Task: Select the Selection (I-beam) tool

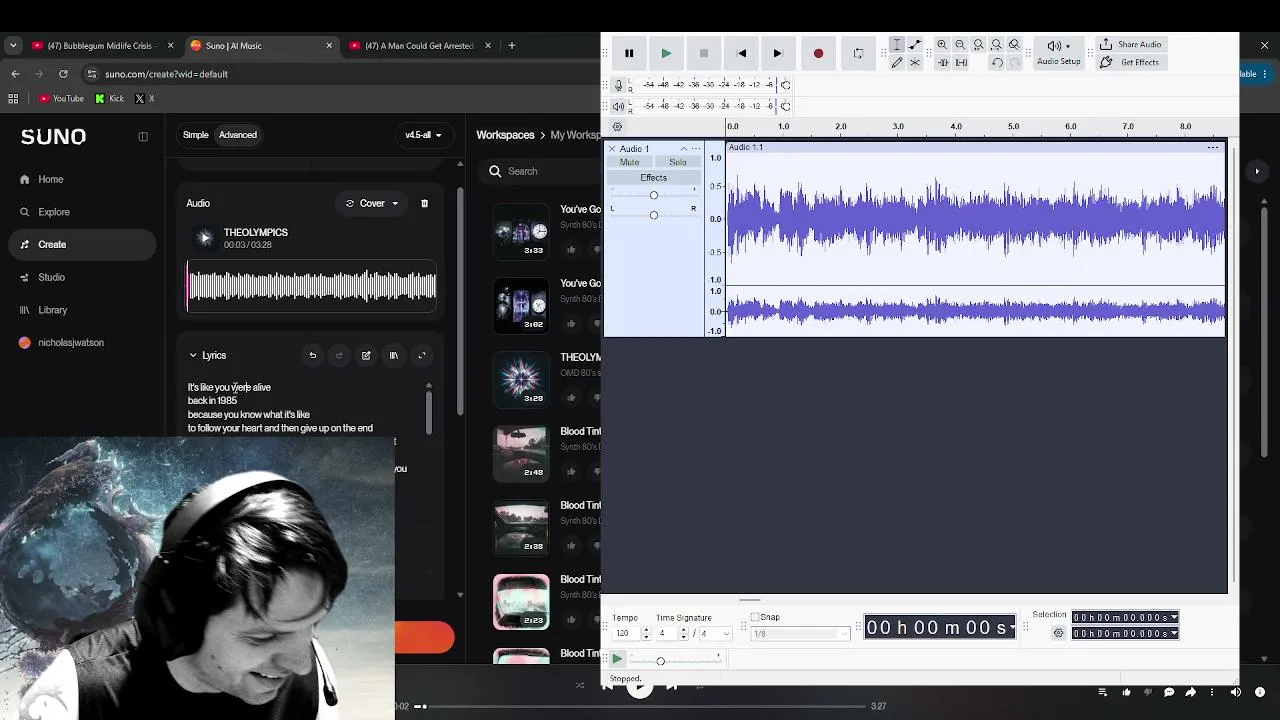Action: [897, 45]
